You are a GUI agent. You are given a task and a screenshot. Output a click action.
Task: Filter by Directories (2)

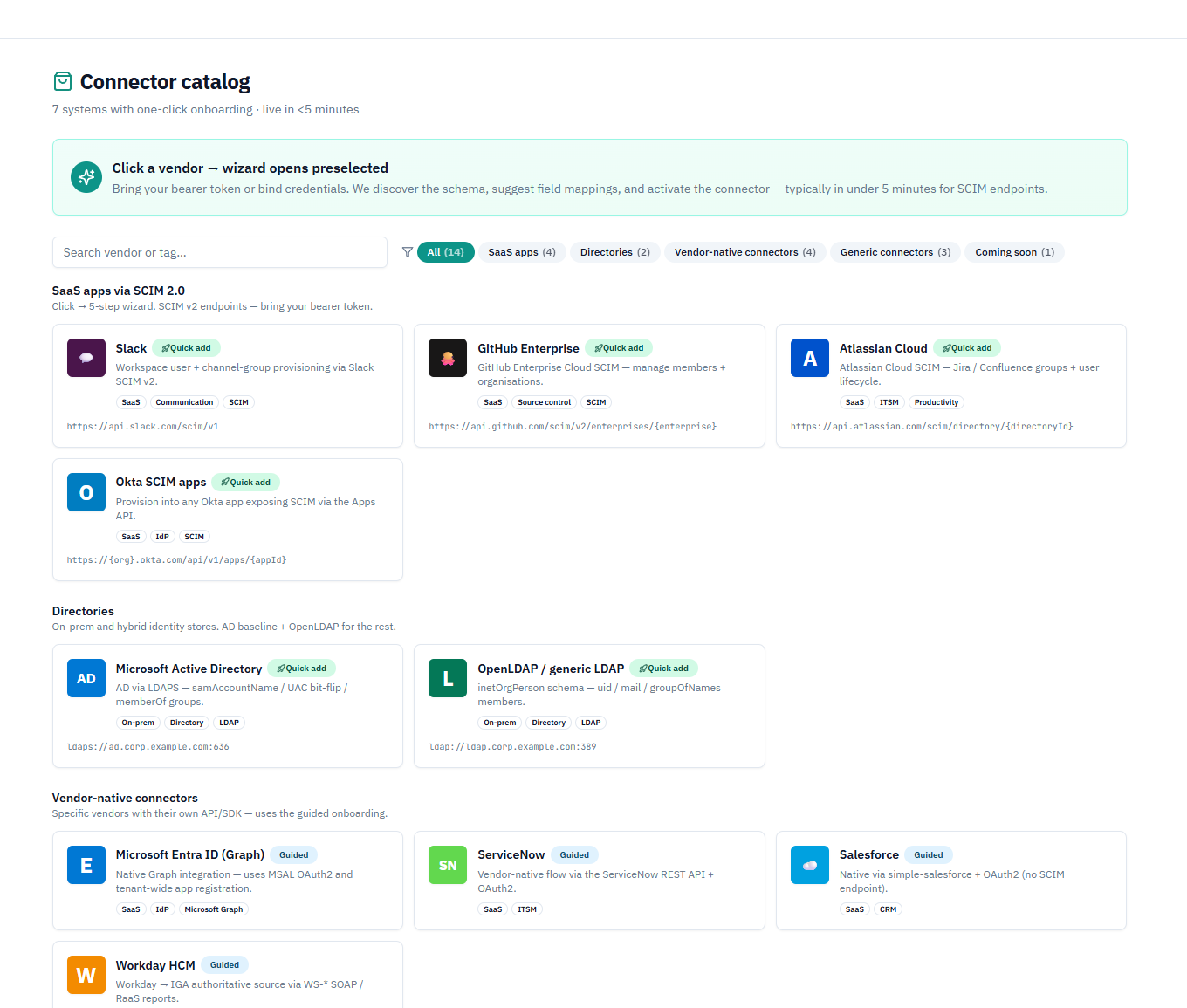pos(615,252)
